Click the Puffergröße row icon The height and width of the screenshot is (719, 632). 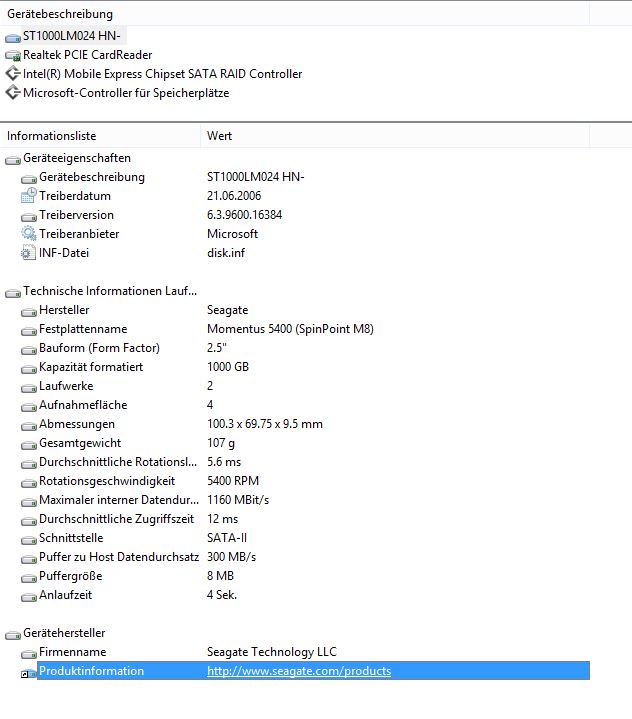29,578
